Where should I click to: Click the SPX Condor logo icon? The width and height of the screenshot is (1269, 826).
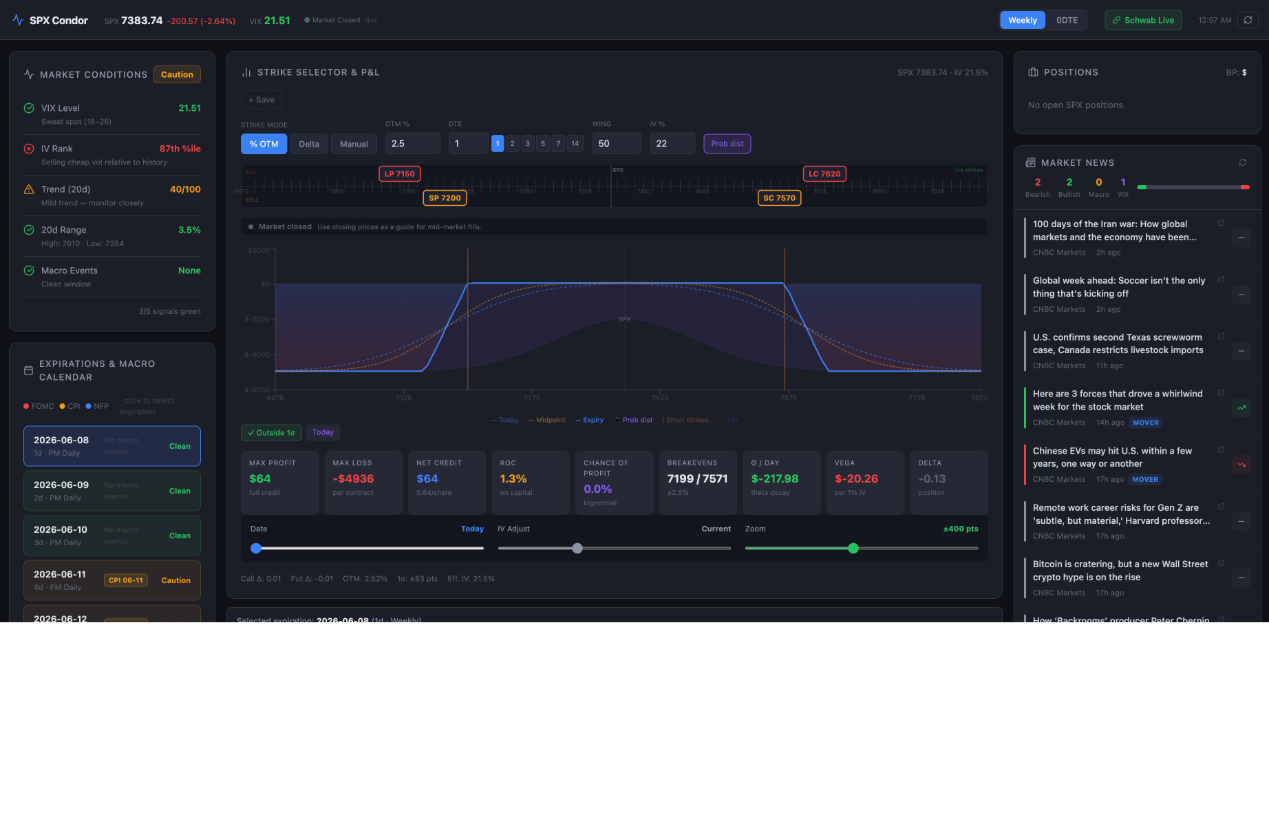[17, 20]
